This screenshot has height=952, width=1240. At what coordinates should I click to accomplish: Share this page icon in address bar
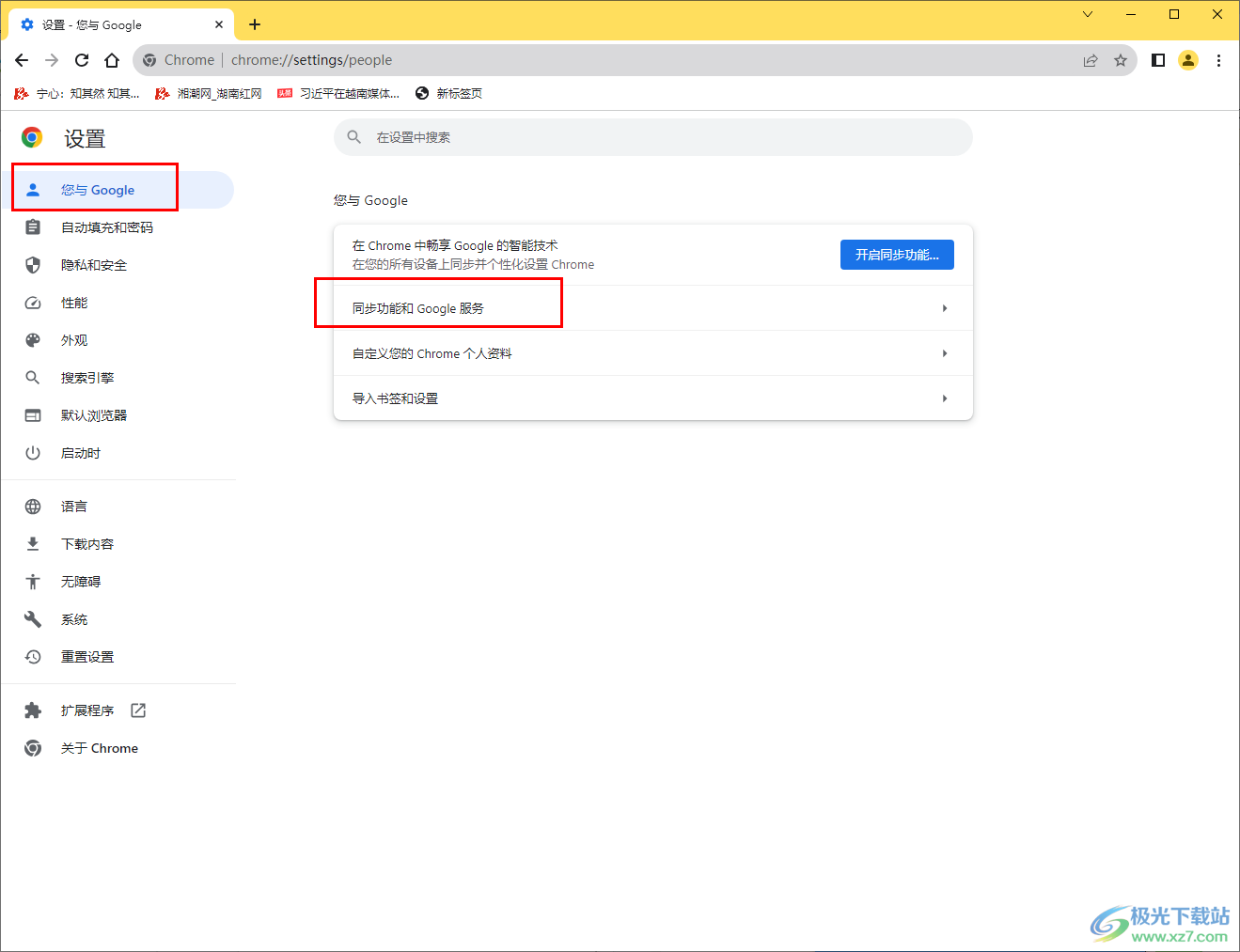point(1091,60)
